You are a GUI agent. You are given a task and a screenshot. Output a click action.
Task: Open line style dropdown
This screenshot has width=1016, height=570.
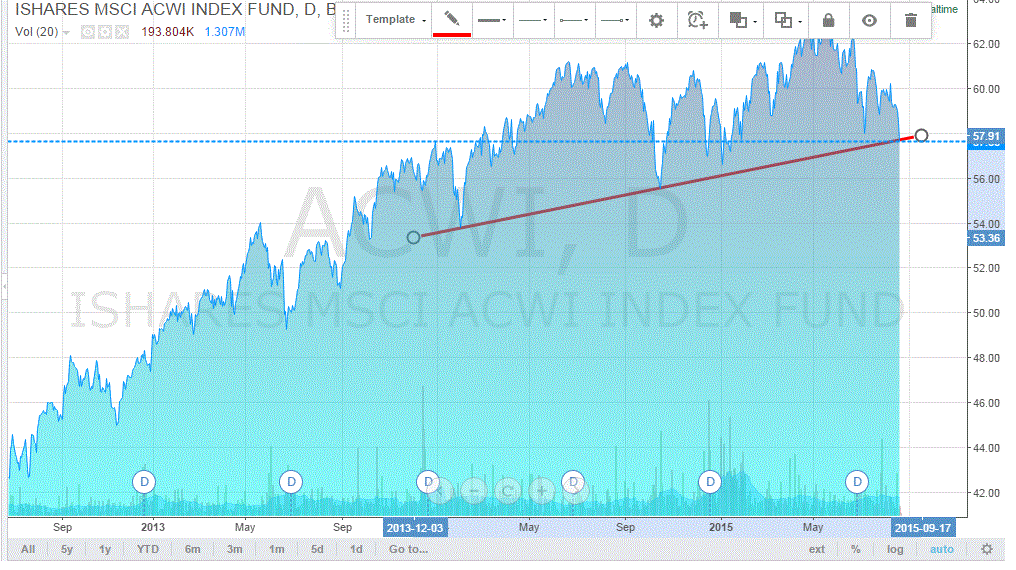pos(533,21)
